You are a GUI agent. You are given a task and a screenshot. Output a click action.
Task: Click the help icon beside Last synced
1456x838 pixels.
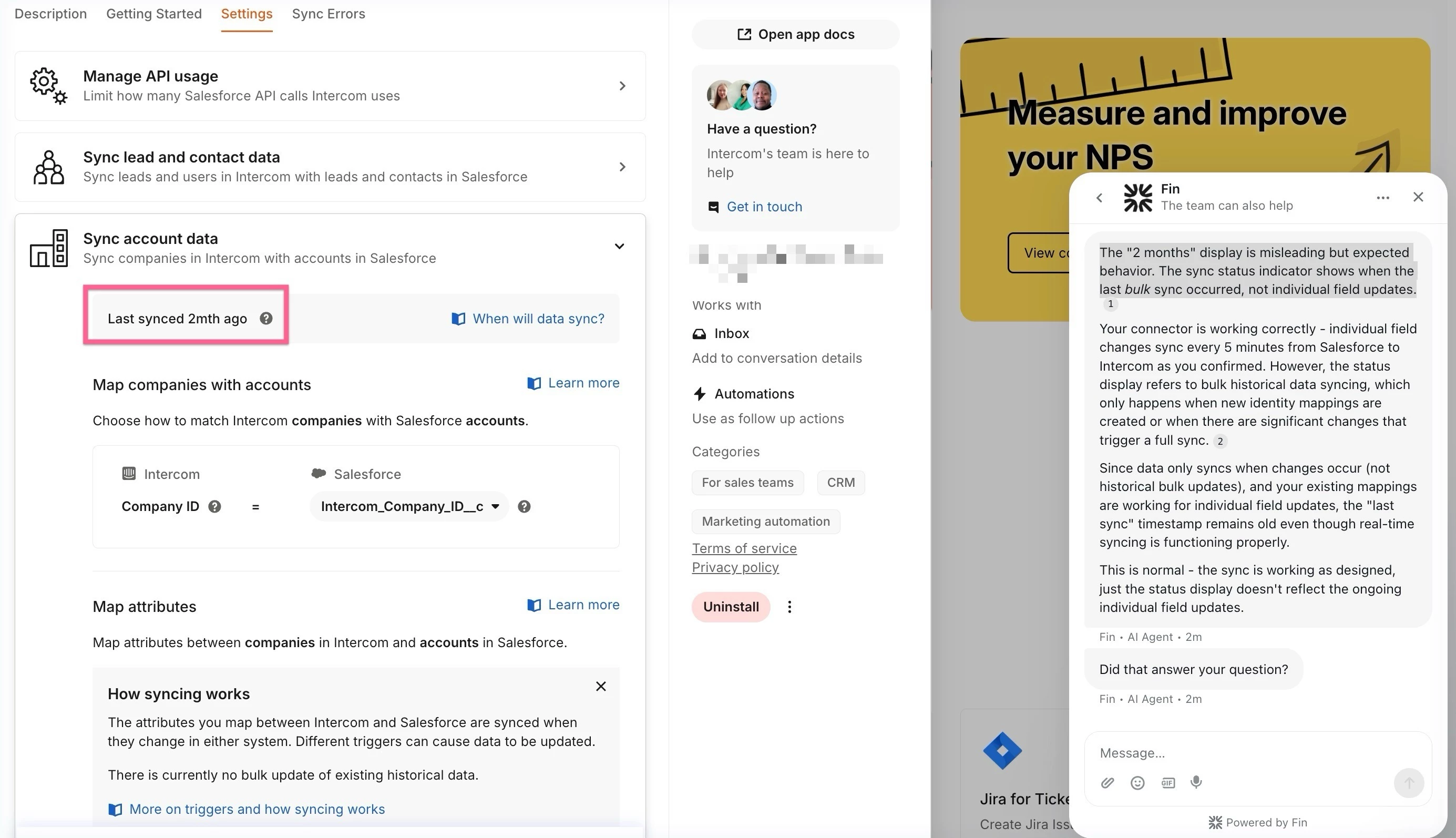coord(266,318)
